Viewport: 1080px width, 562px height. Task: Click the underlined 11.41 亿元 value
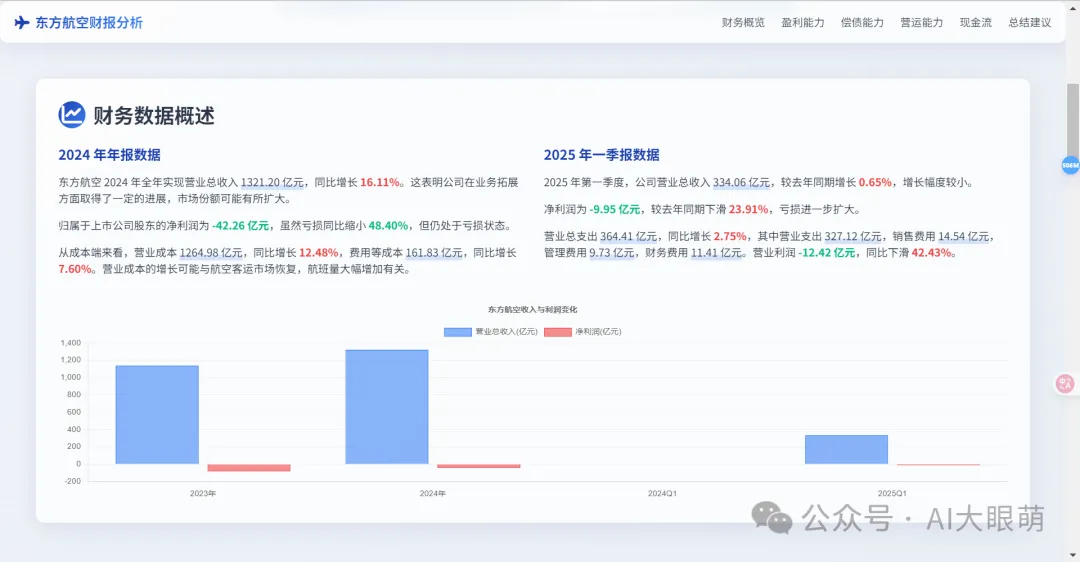pos(716,253)
